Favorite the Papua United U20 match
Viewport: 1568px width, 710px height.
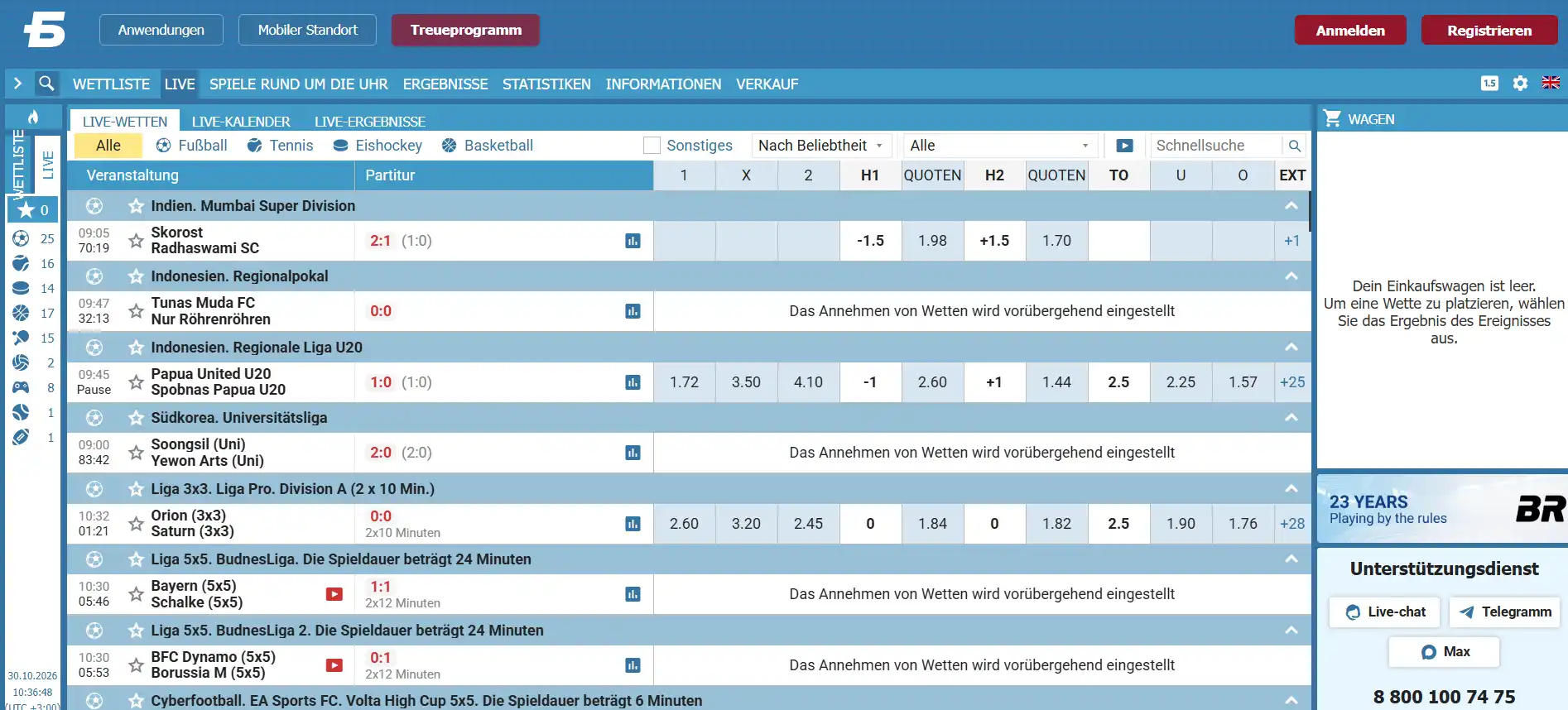[137, 382]
